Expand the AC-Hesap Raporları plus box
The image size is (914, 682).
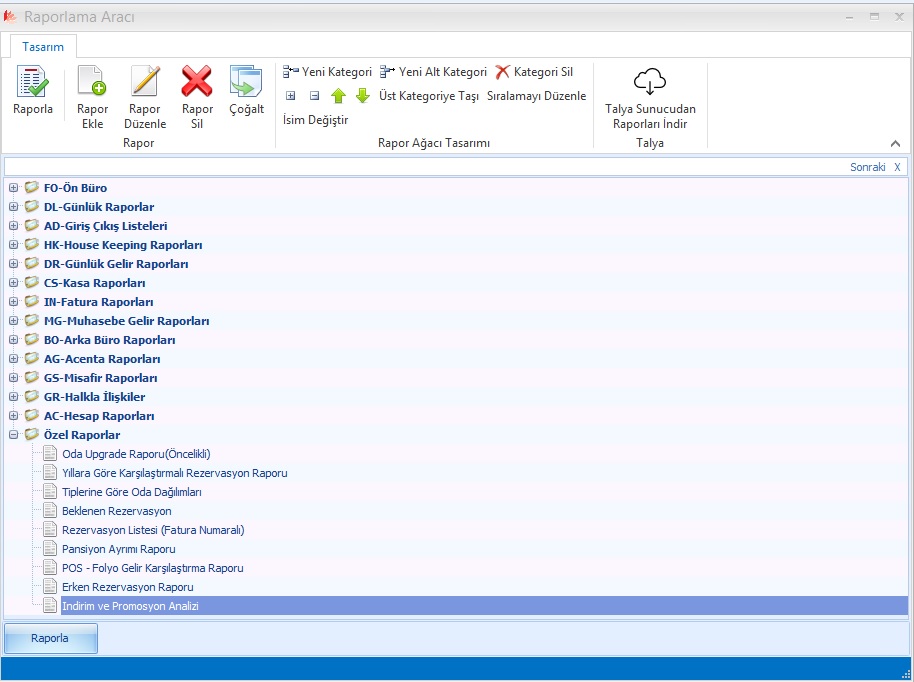[x=13, y=416]
